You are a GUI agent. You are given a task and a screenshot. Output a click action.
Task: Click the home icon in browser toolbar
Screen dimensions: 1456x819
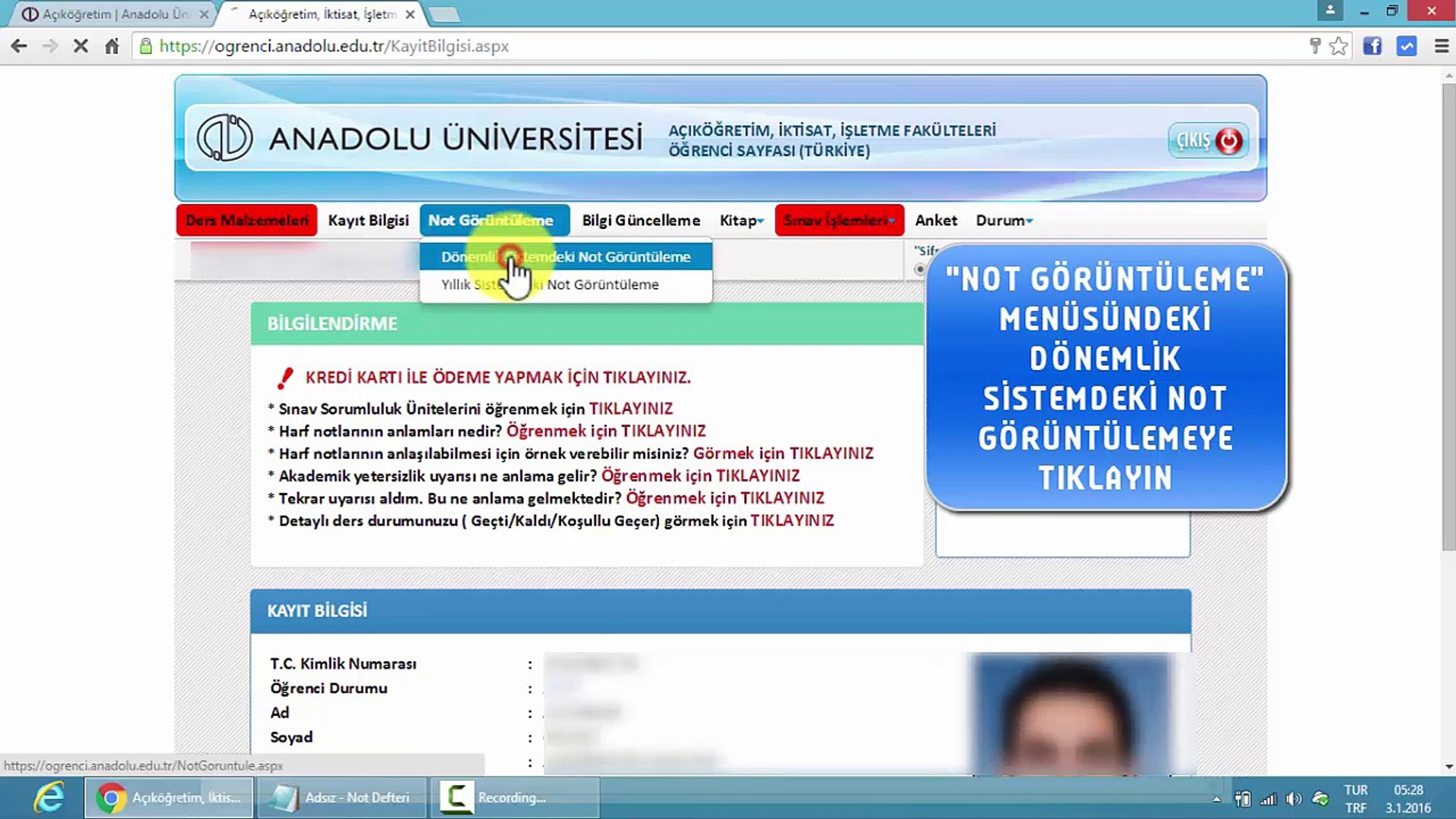tap(111, 46)
